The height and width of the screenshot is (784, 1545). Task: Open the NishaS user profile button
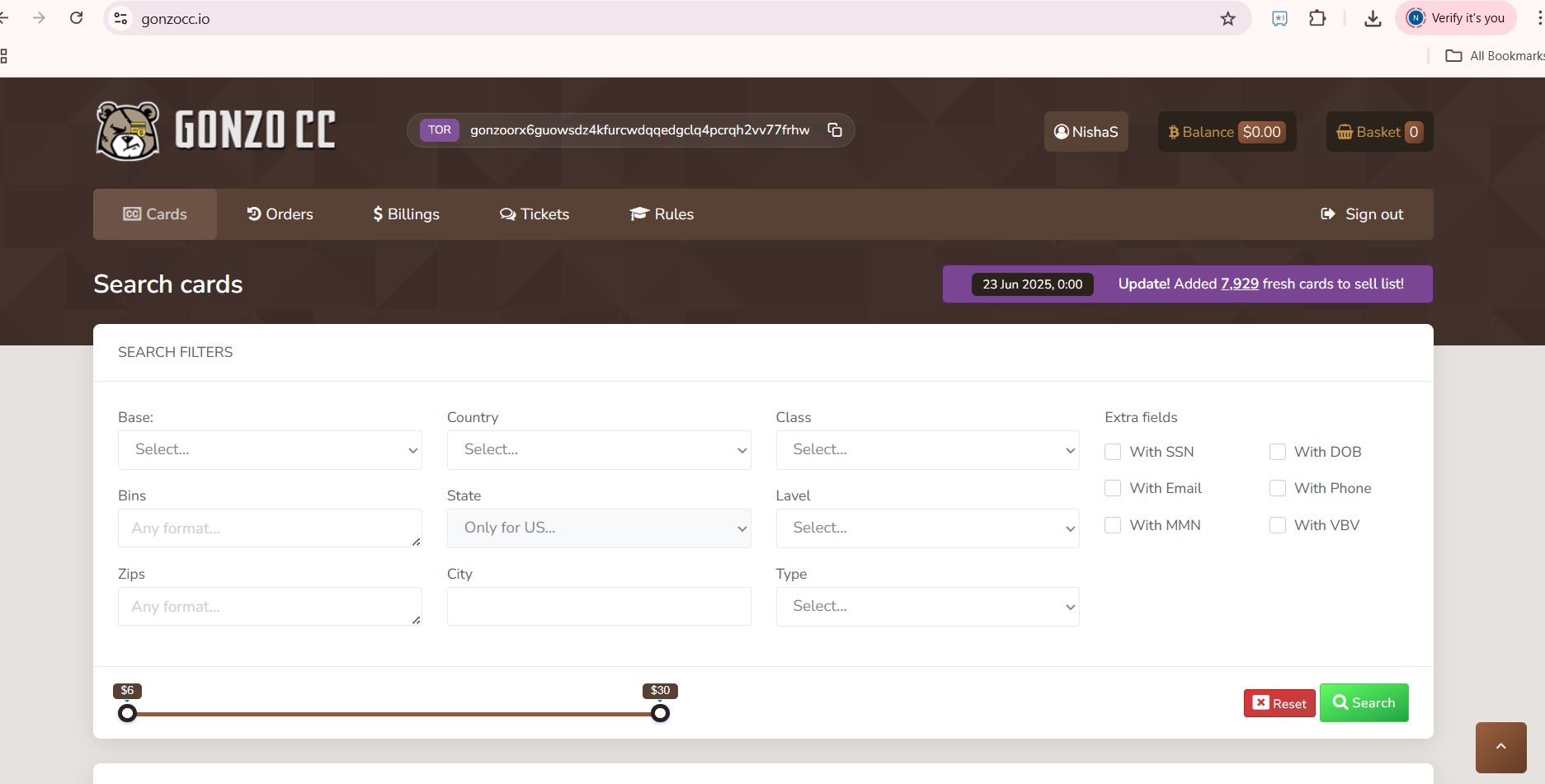point(1086,132)
